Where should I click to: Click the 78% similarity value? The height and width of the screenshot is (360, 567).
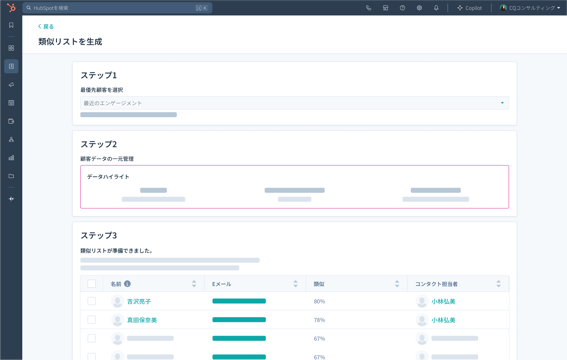[x=319, y=320]
